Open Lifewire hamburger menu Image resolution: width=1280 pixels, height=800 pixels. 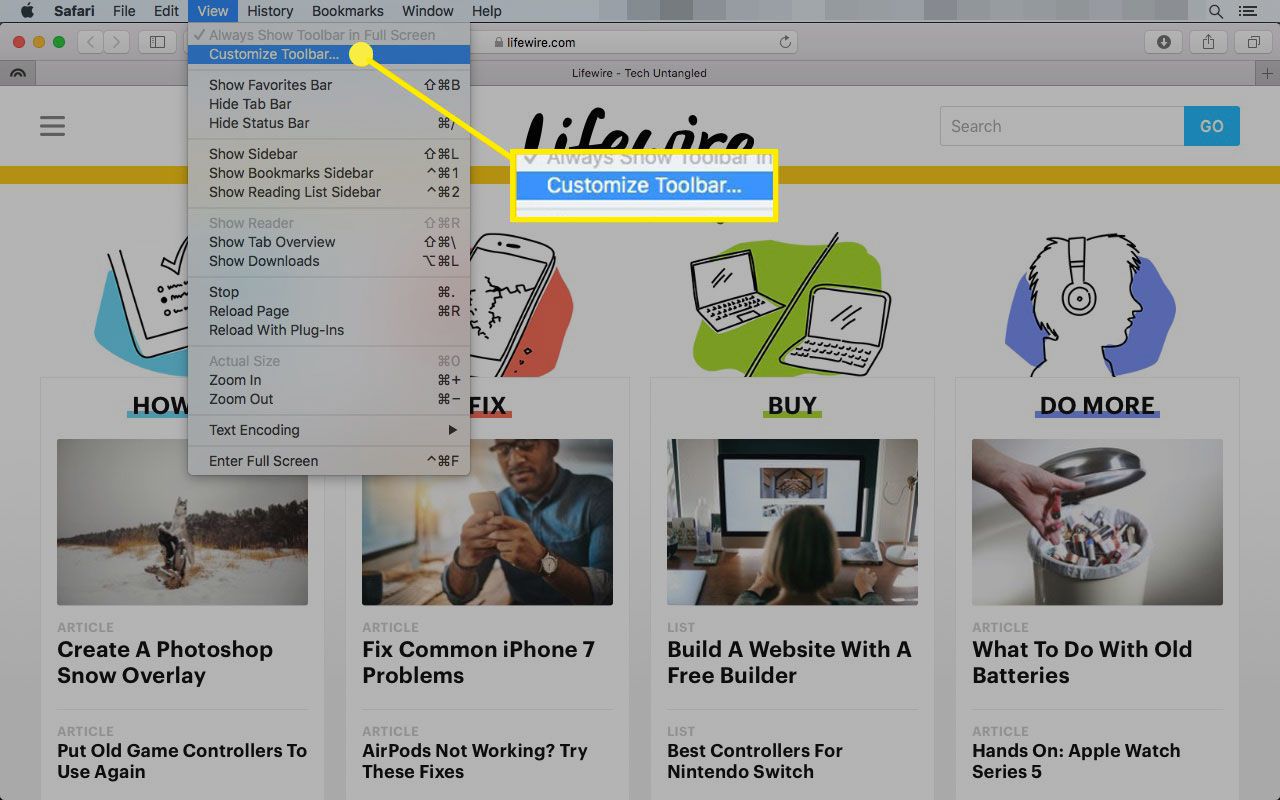point(52,126)
